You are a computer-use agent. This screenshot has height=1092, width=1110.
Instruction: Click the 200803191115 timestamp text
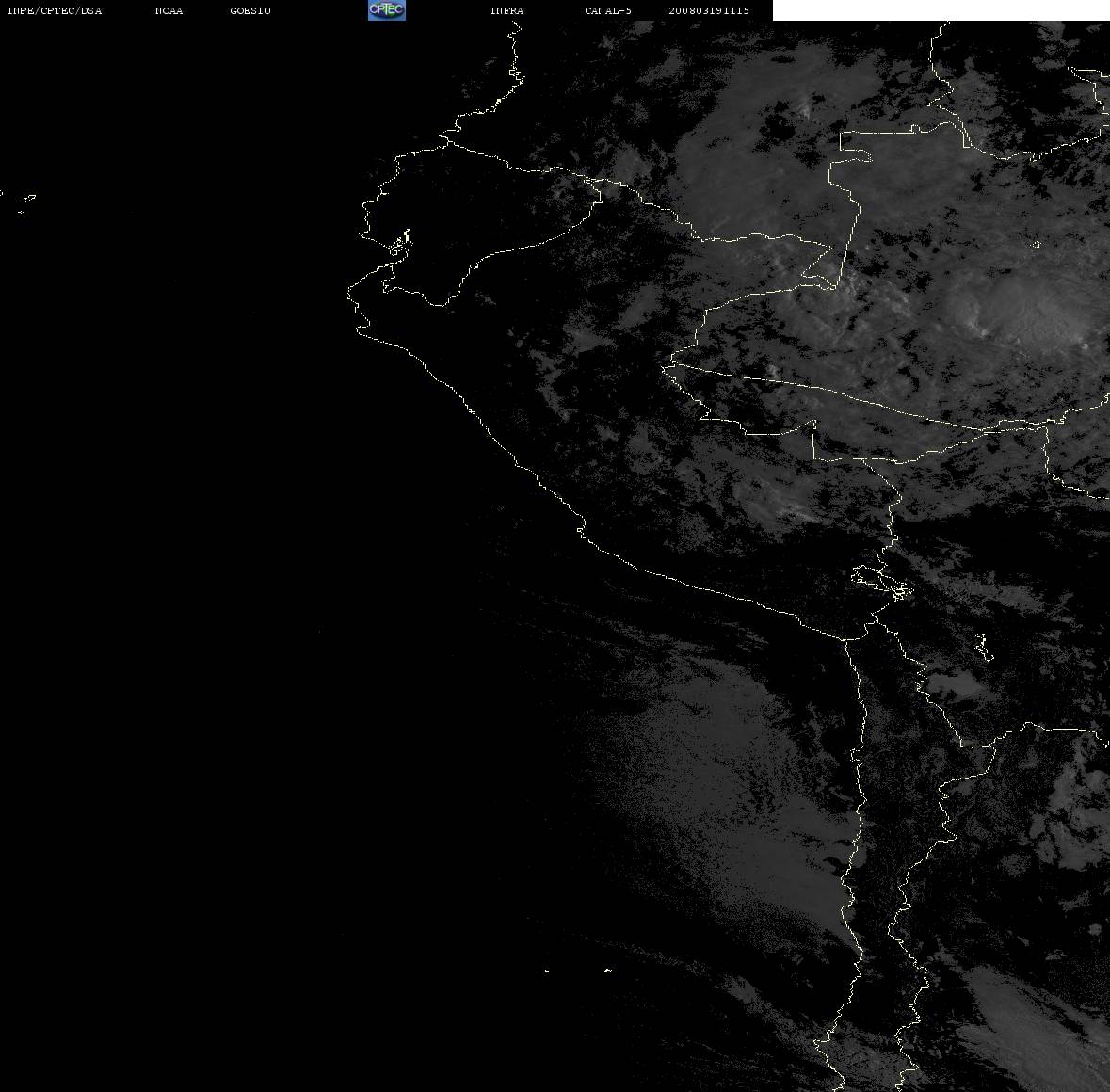click(709, 10)
